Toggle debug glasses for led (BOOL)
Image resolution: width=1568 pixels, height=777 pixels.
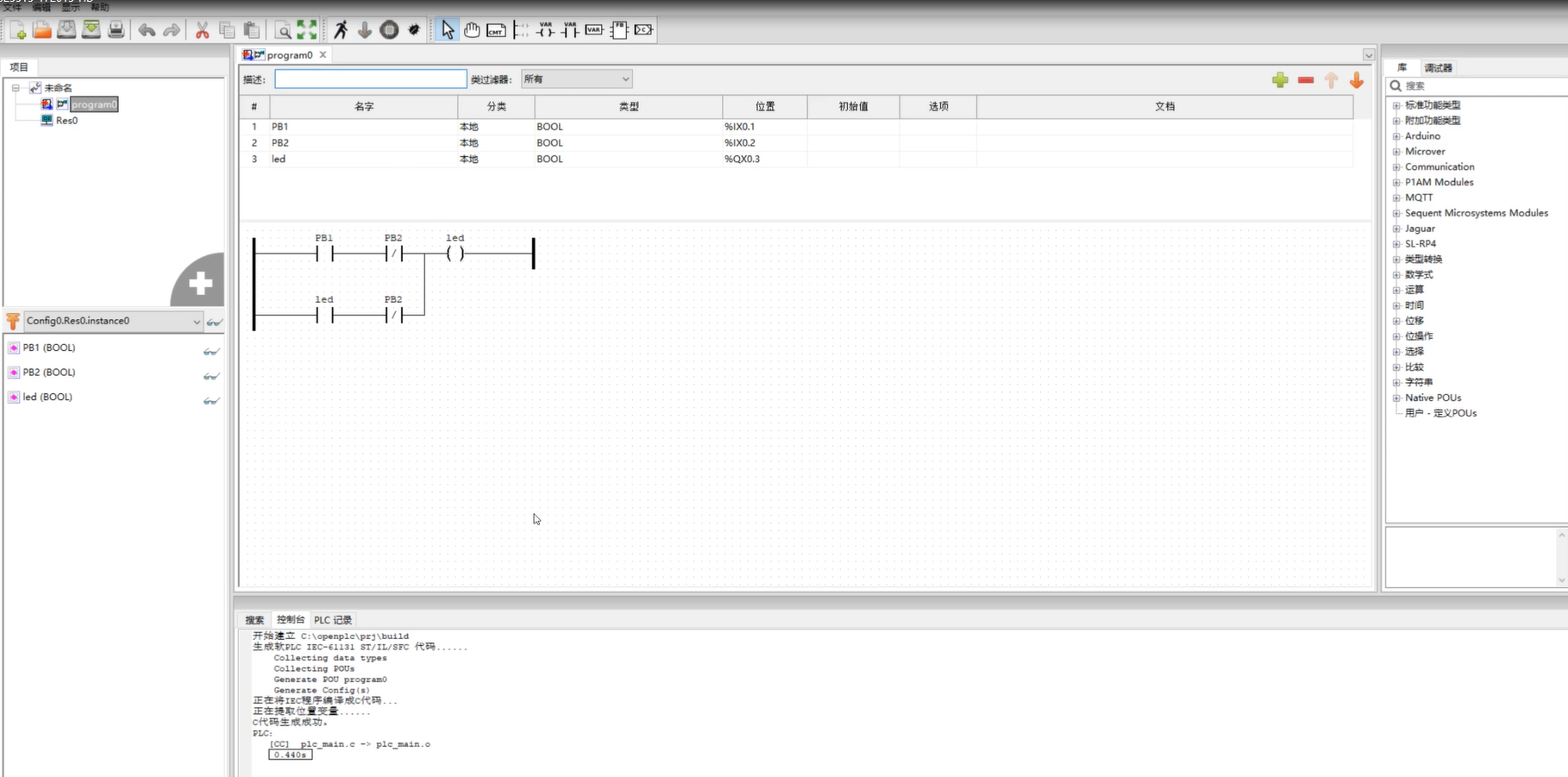coord(211,401)
